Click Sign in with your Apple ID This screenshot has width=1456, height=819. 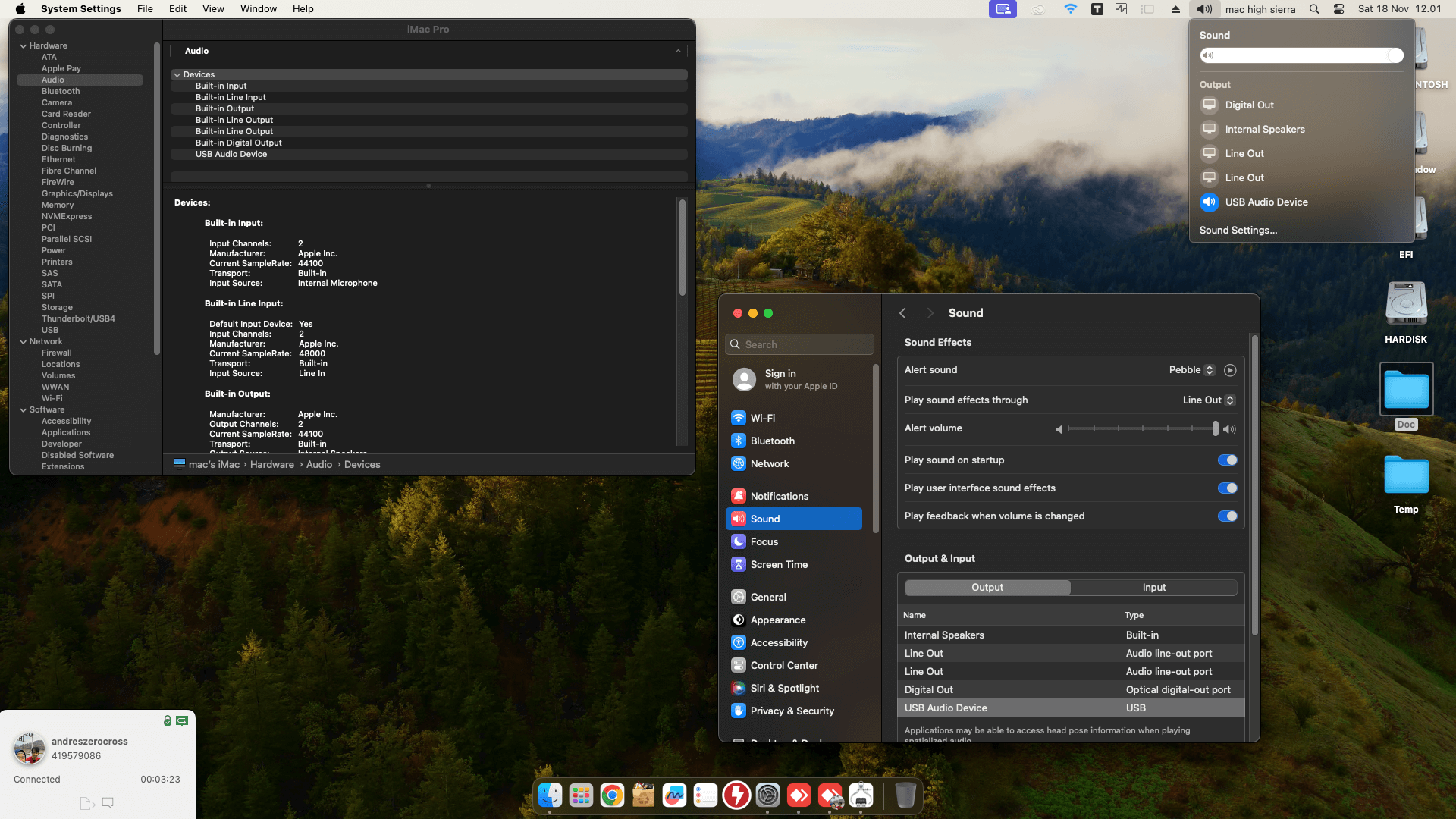point(800,379)
